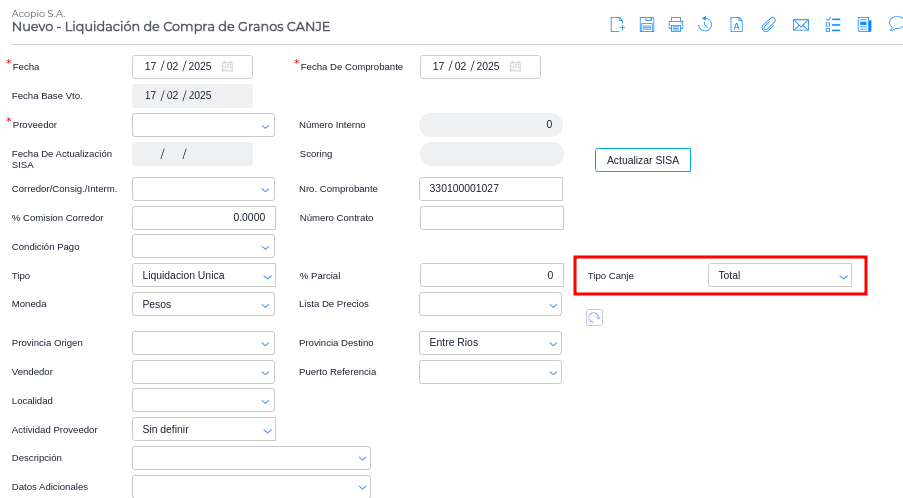Click the text document icon with letter A
Viewport: 903px width, 498px height.
(736, 25)
